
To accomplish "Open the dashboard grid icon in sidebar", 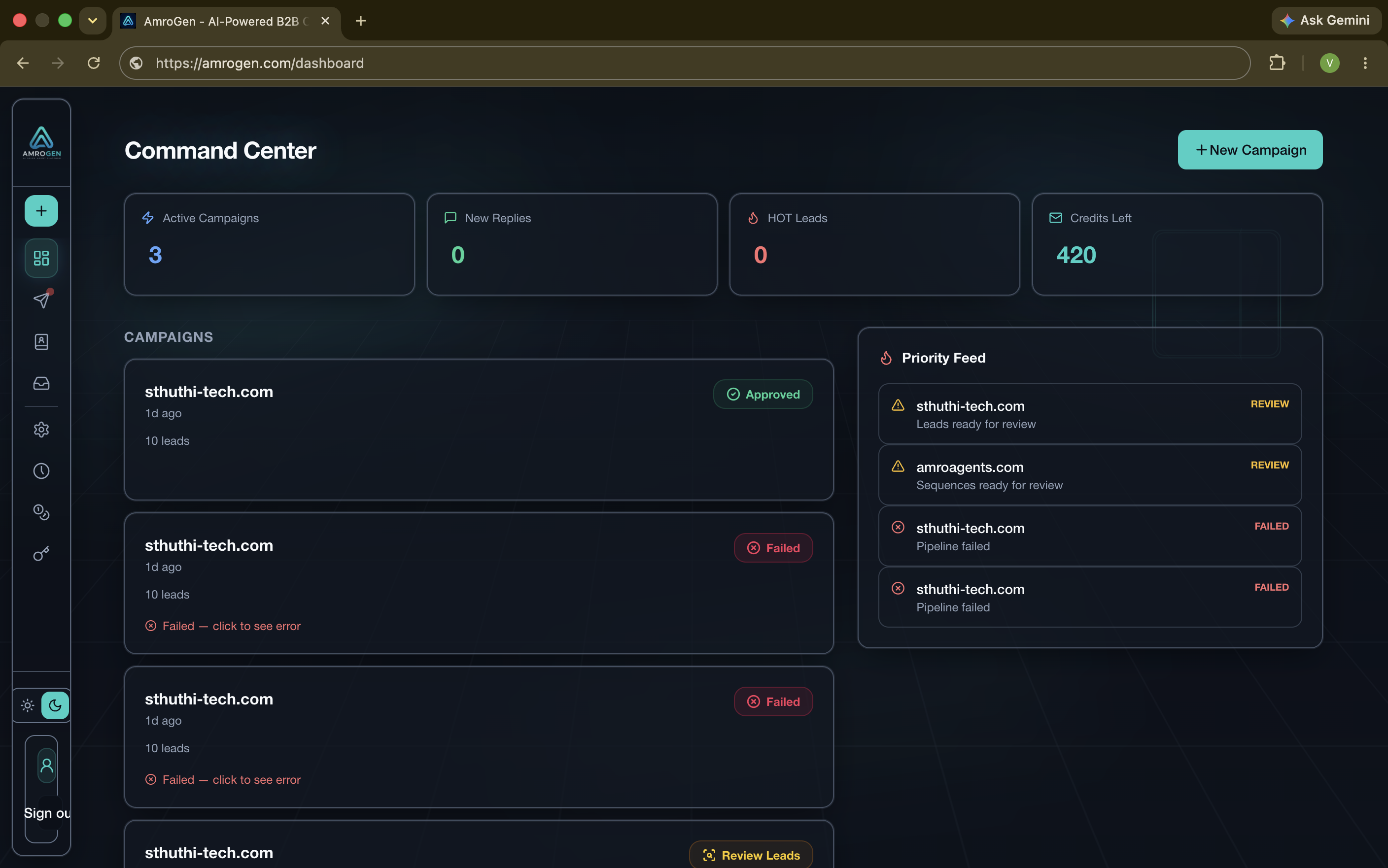I will (x=41, y=258).
